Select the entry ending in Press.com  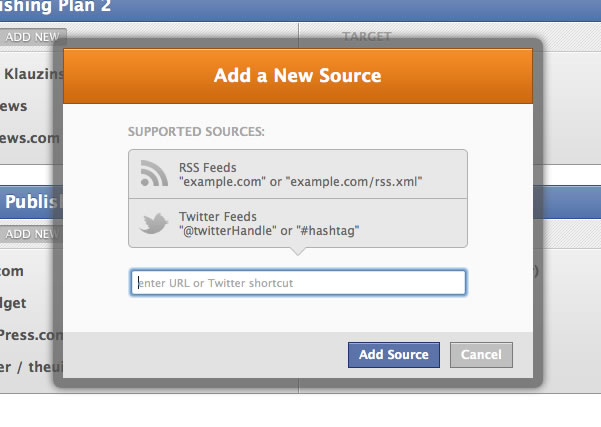coord(31,335)
